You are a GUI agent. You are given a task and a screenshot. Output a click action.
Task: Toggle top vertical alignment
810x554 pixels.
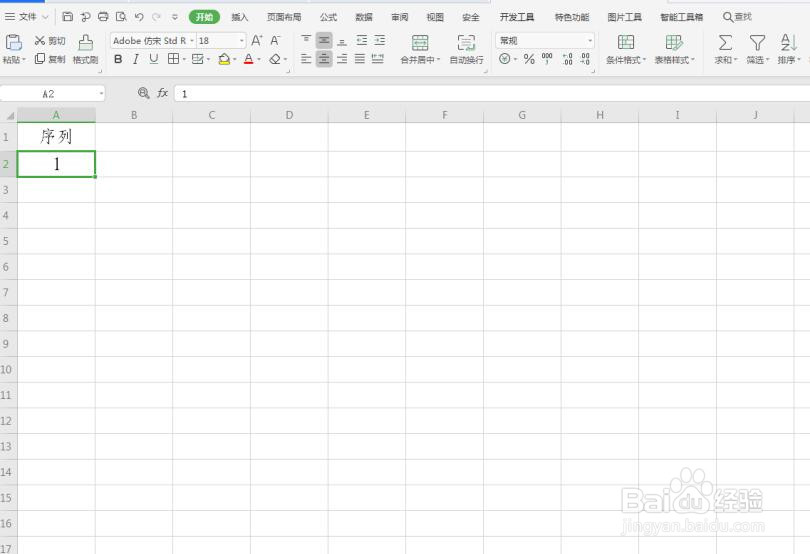click(x=306, y=40)
